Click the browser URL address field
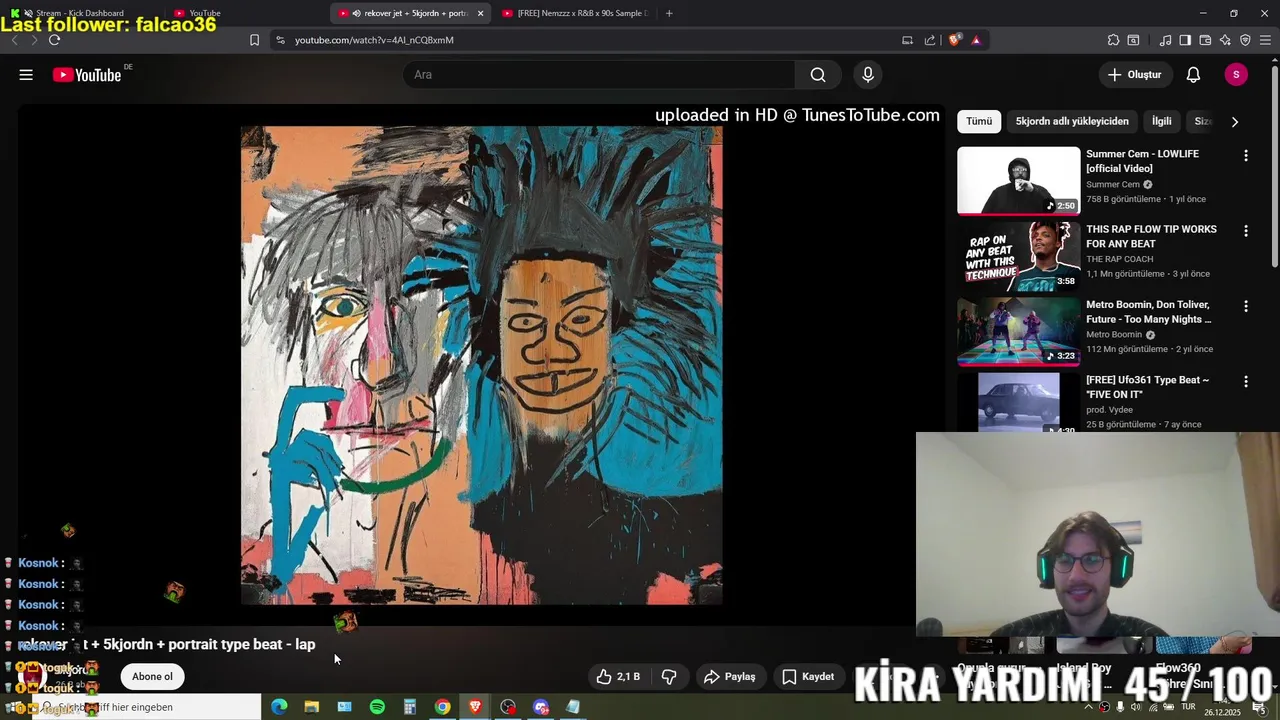 click(590, 40)
